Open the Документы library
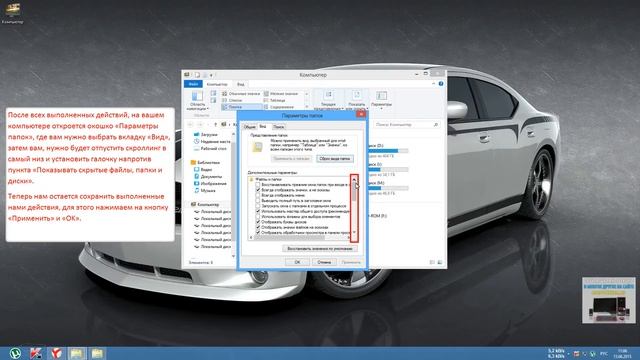Image resolution: width=640 pixels, height=360 pixels. 208,176
